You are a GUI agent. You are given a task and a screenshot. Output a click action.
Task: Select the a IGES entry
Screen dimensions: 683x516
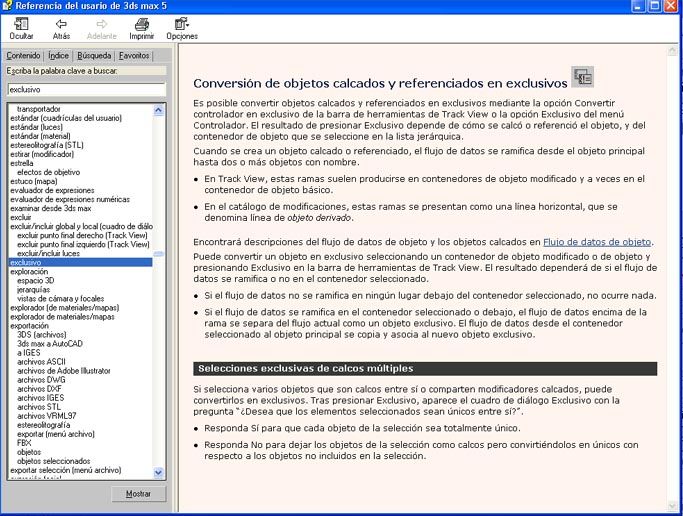pos(28,353)
